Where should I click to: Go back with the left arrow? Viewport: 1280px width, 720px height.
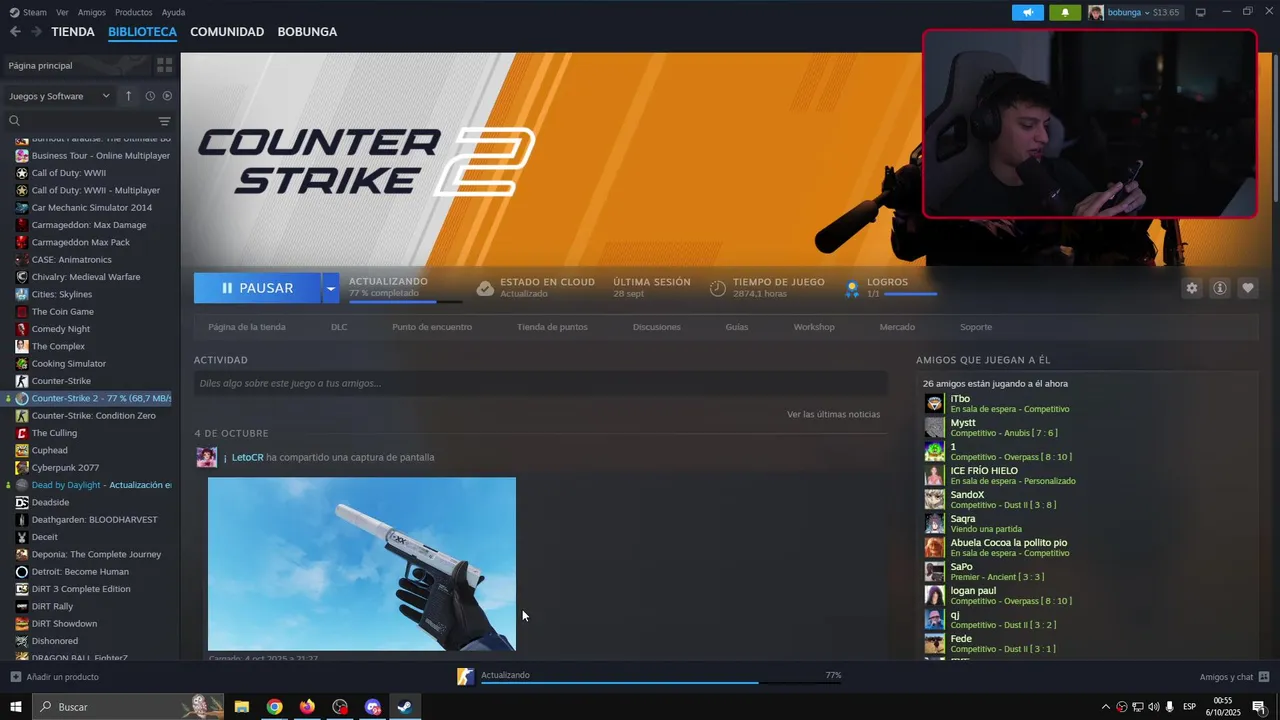15,32
